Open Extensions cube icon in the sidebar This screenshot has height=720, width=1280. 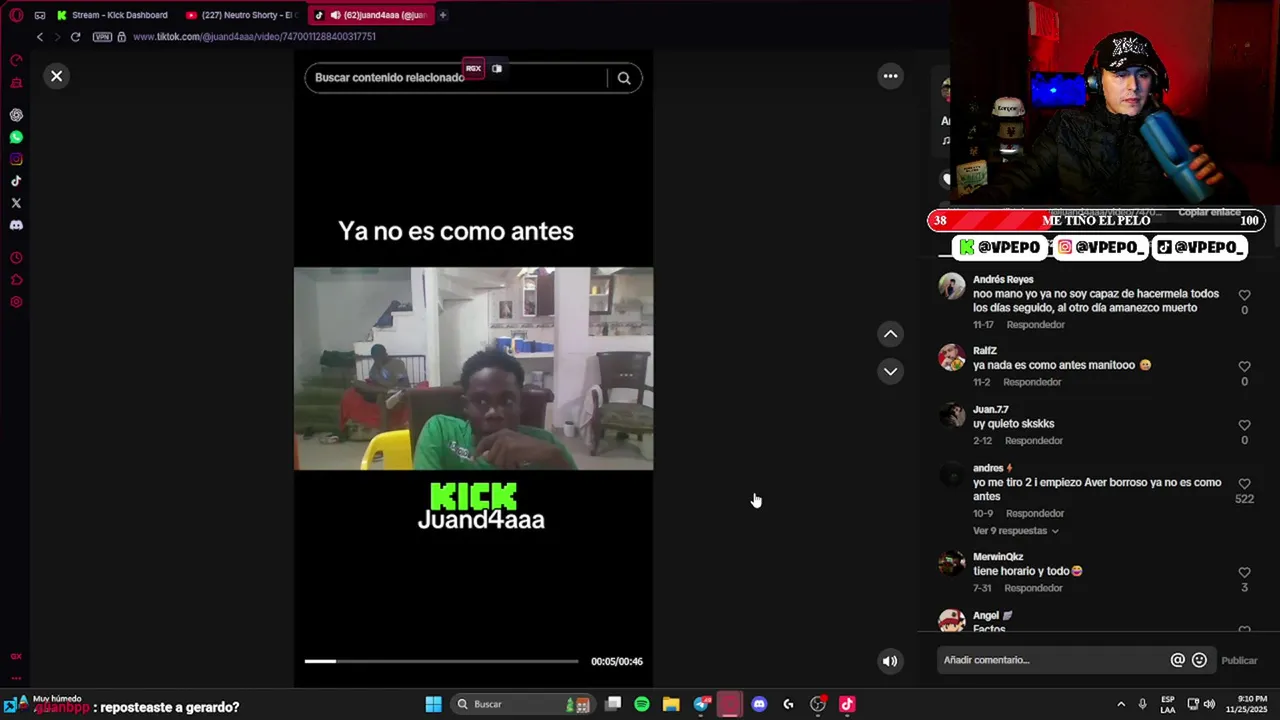[16, 280]
